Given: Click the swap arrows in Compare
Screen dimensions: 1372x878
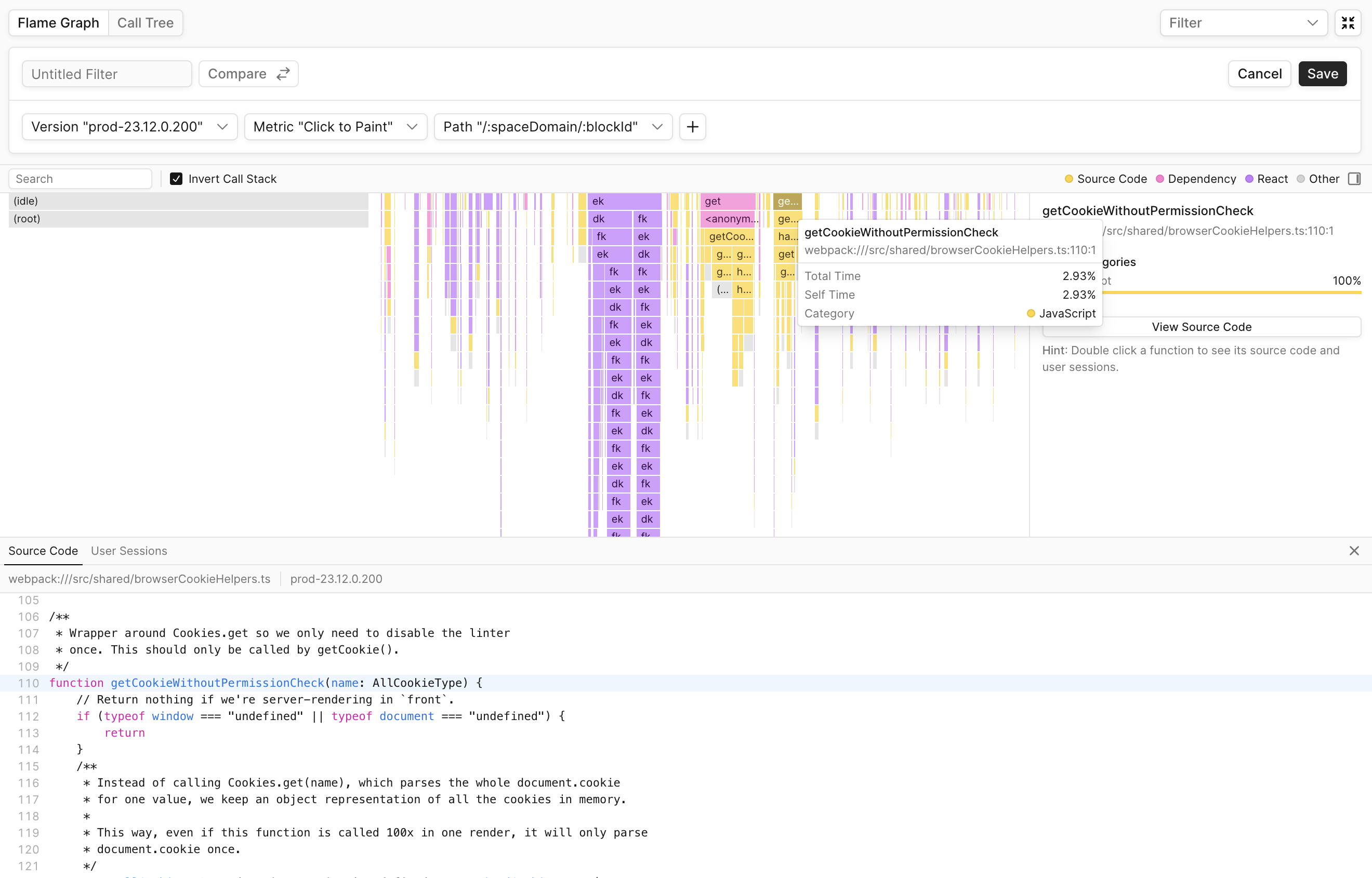Looking at the screenshot, I should tap(283, 74).
